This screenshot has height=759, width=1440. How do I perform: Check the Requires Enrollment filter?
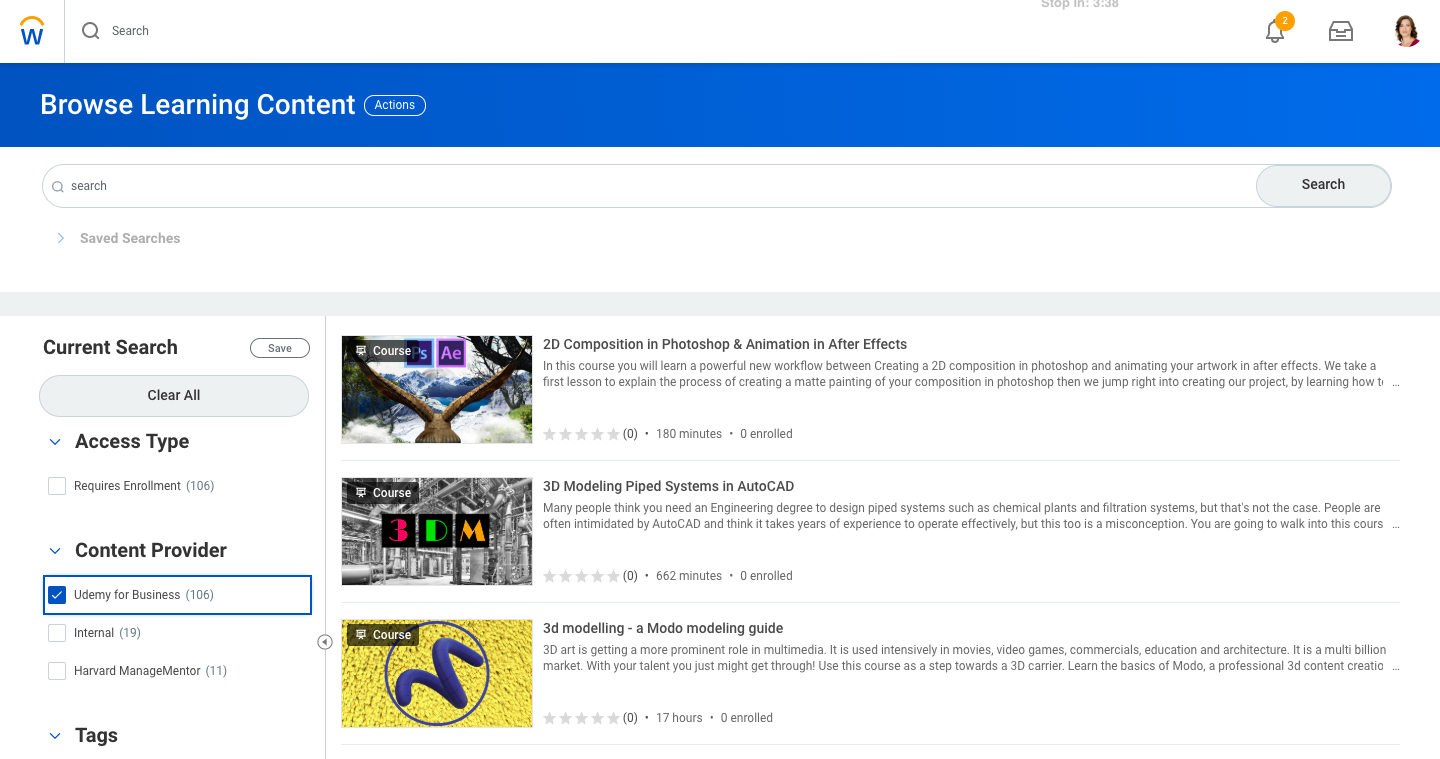(x=57, y=485)
